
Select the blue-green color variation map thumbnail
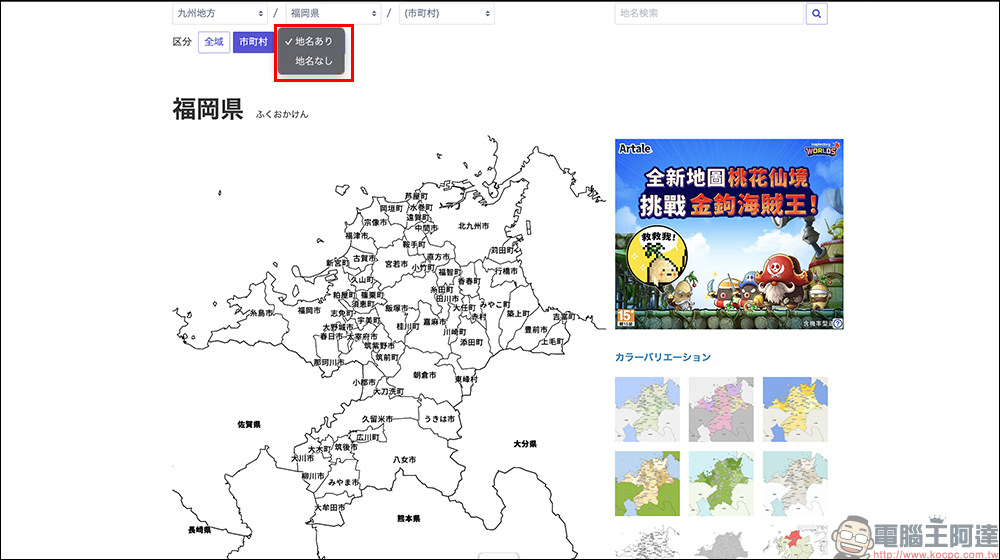(647, 409)
